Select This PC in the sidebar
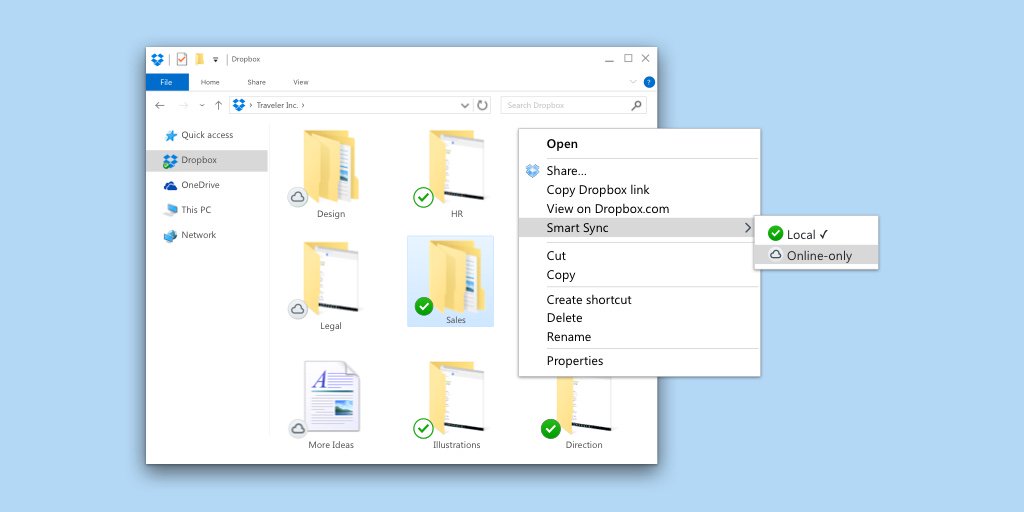 point(206,210)
